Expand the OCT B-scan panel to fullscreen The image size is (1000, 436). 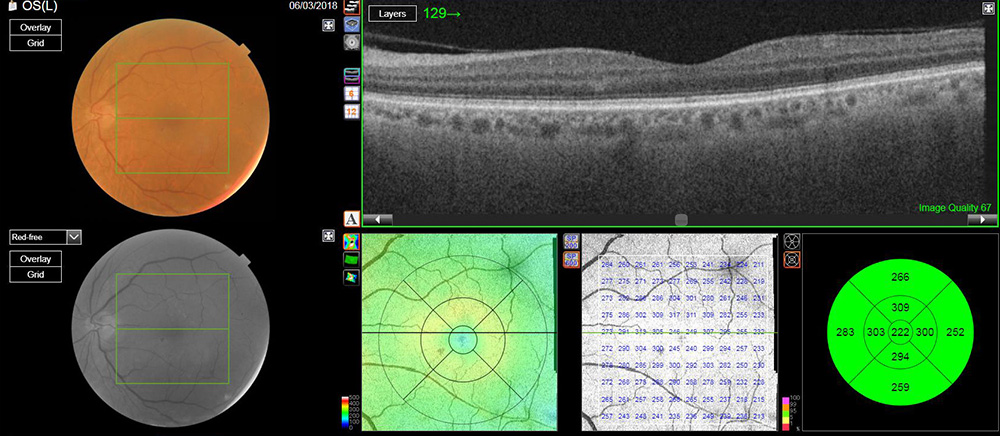[988, 9]
